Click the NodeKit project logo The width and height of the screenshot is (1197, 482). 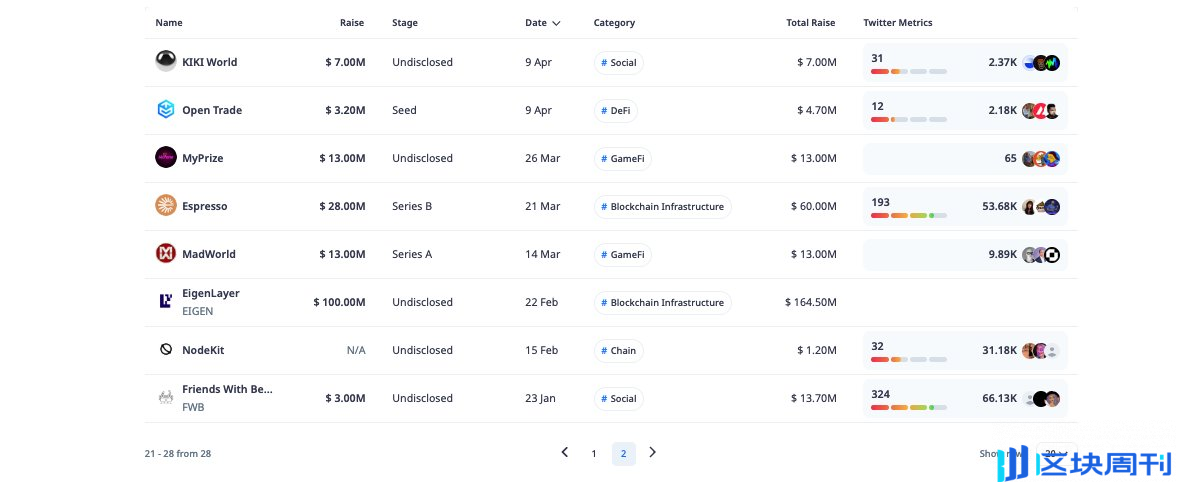(x=166, y=350)
